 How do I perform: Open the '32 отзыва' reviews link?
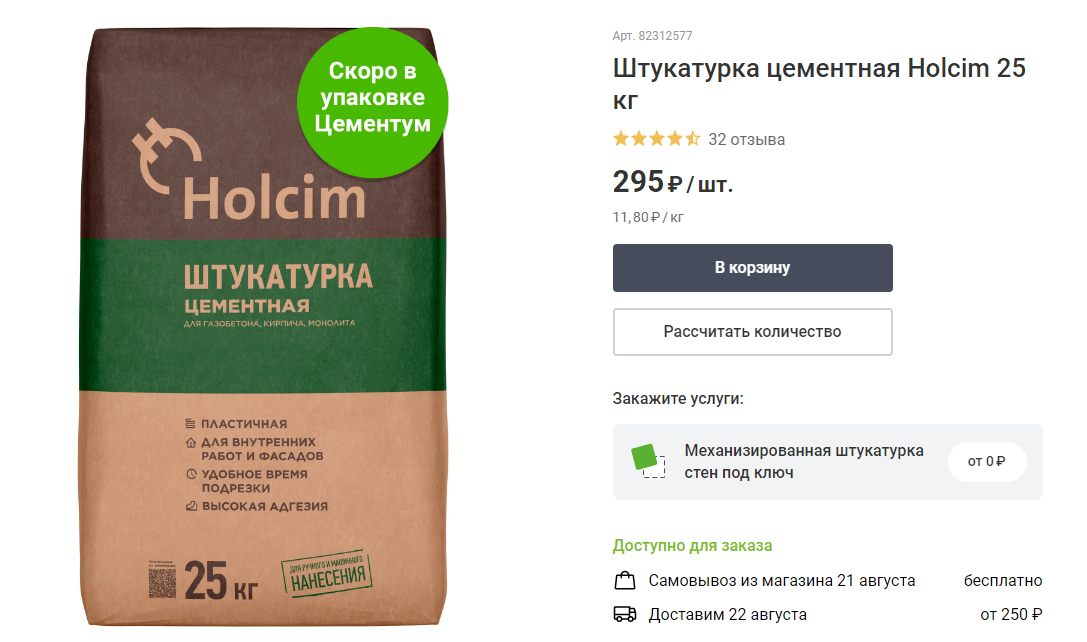click(747, 139)
